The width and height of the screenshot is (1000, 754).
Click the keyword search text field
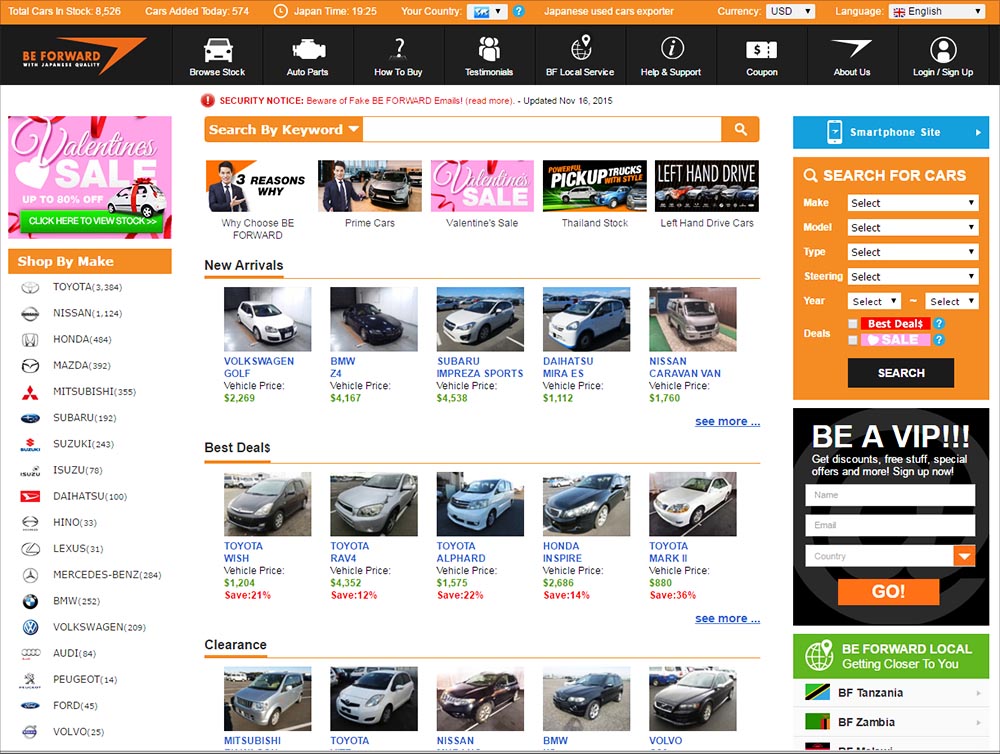pyautogui.click(x=541, y=129)
